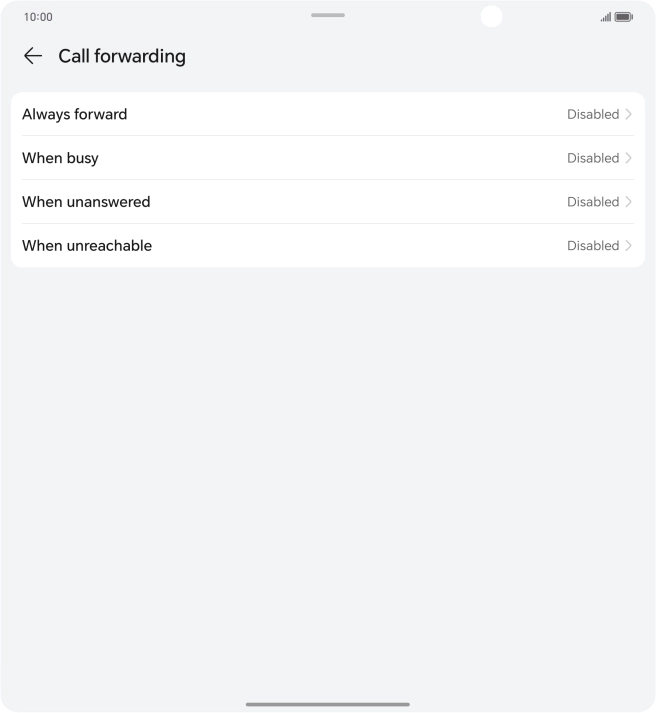Tap the top drag handle pill
The width and height of the screenshot is (656, 713).
click(328, 15)
